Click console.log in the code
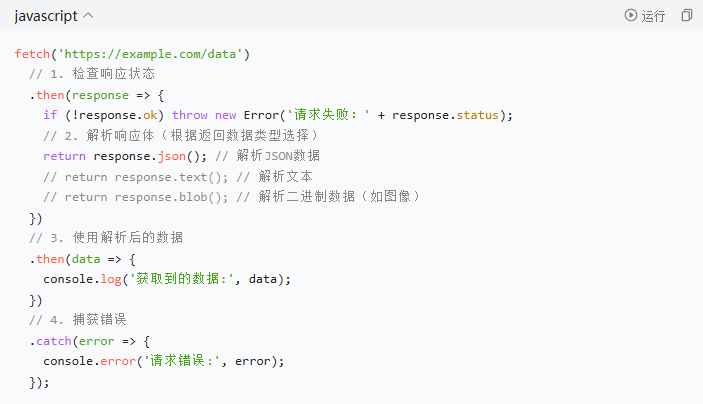Screen dimensions: 703x404 coord(82,278)
